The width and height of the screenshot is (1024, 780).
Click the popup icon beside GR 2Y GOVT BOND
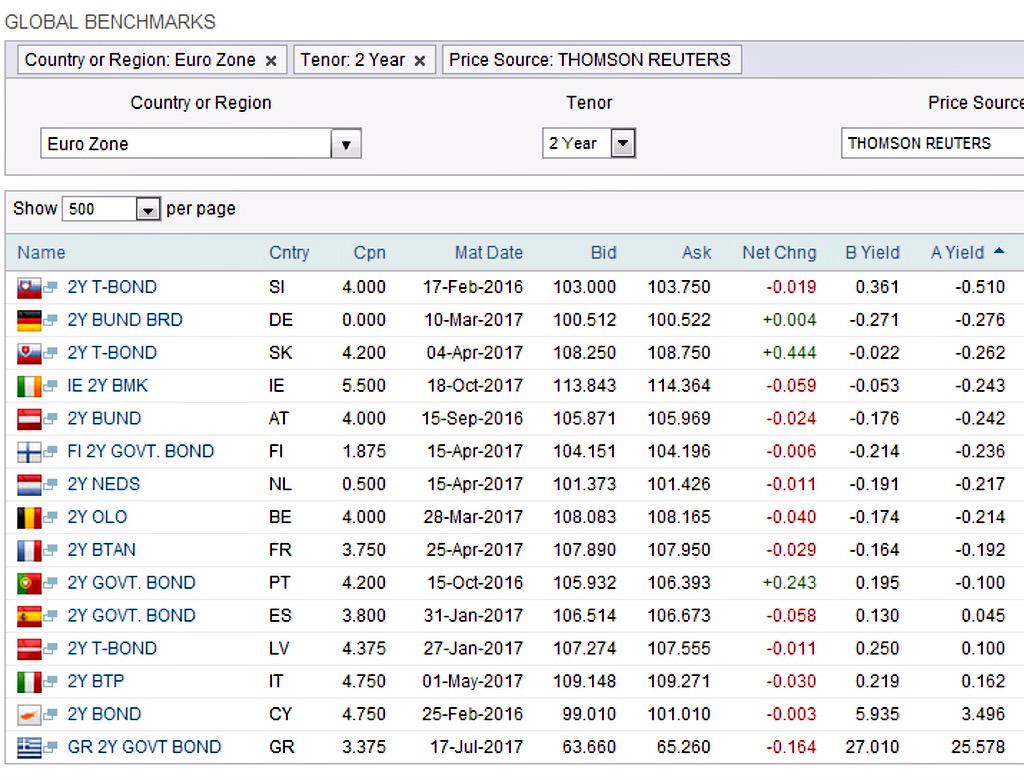[x=50, y=747]
